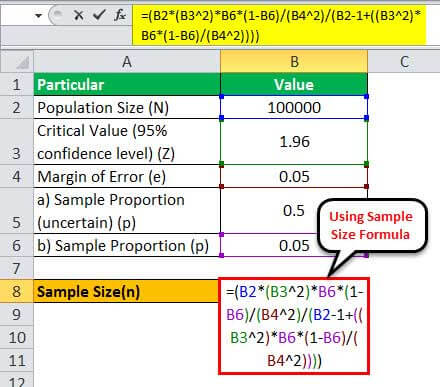The height and width of the screenshot is (387, 440).
Task: Select row 8 header
Action: pos(16,291)
